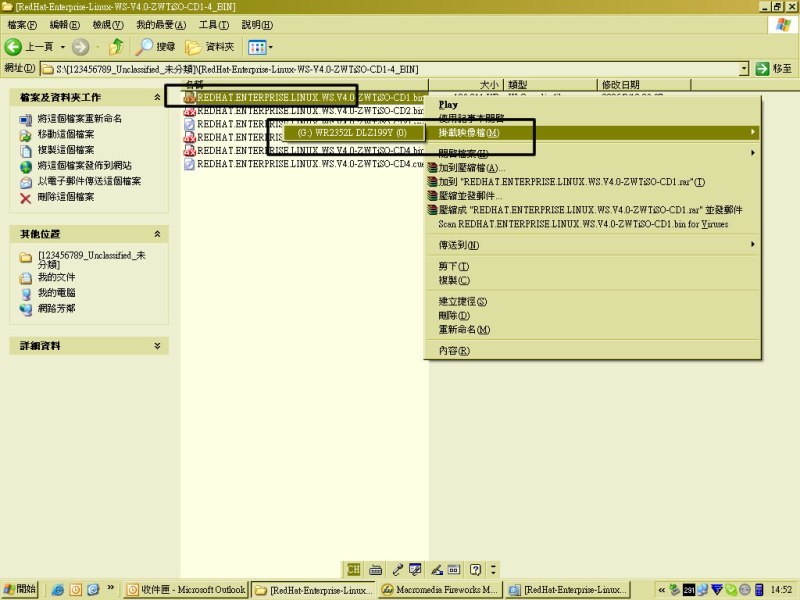
Task: Click rename this file (將這個檔案重新命名) icon
Action: 26,119
